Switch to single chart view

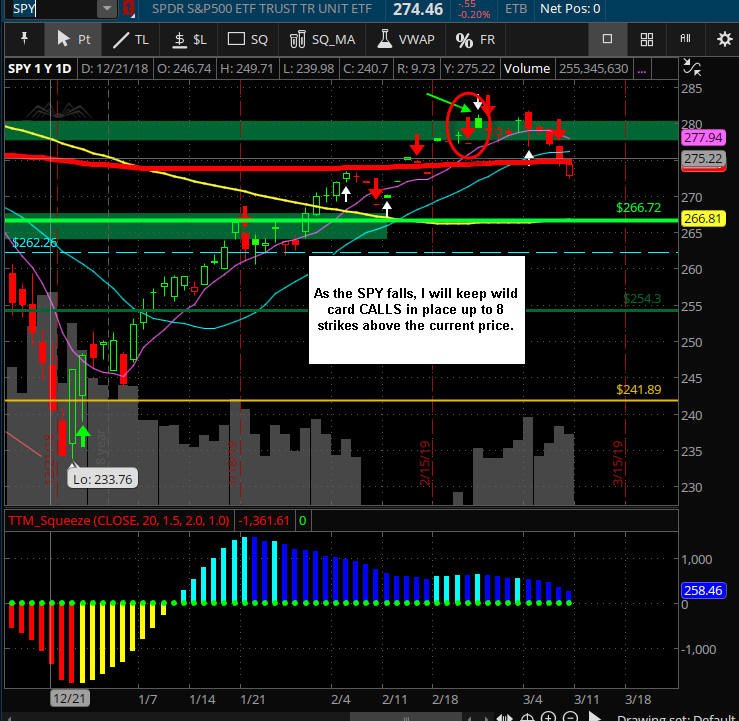[608, 39]
